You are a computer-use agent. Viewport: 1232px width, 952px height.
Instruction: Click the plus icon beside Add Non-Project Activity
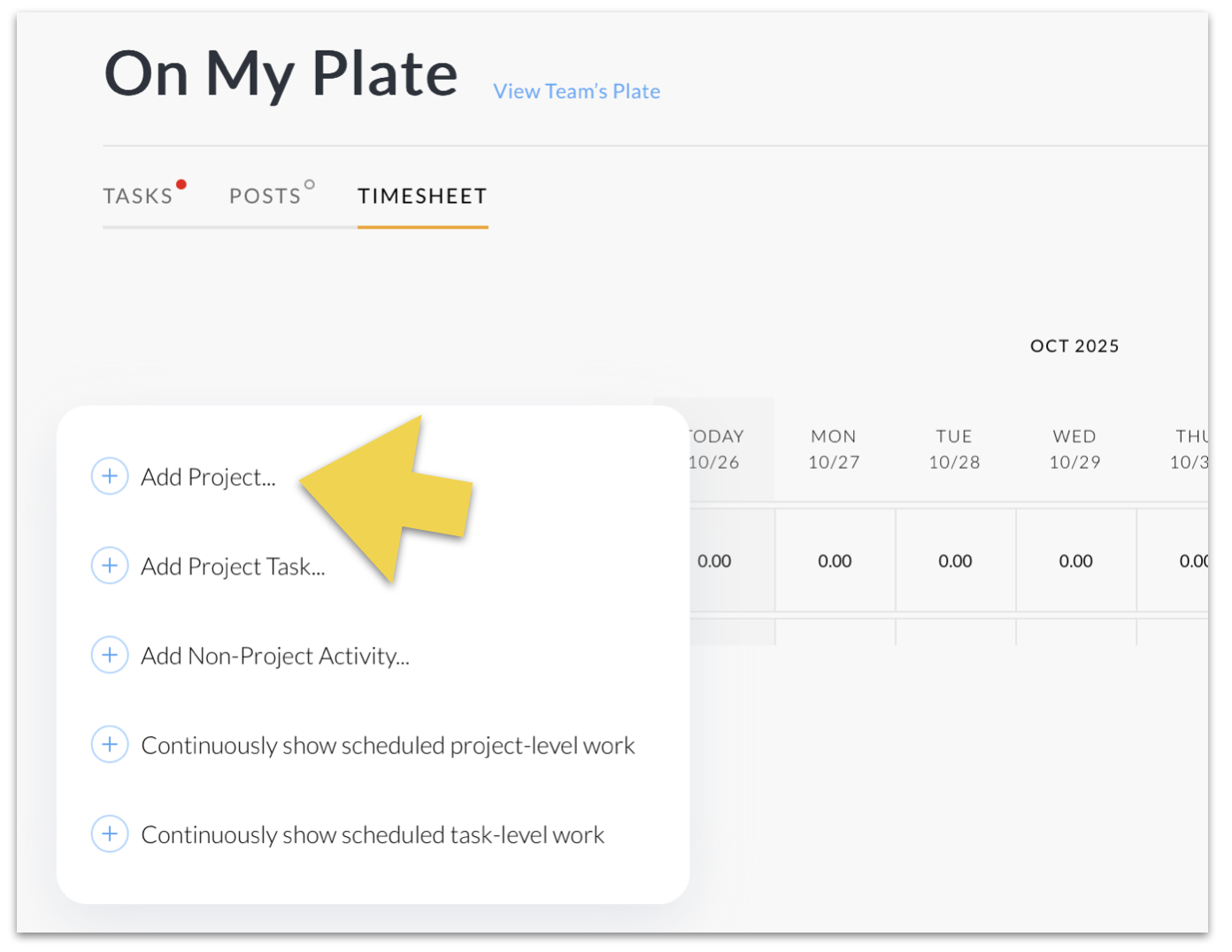click(110, 655)
